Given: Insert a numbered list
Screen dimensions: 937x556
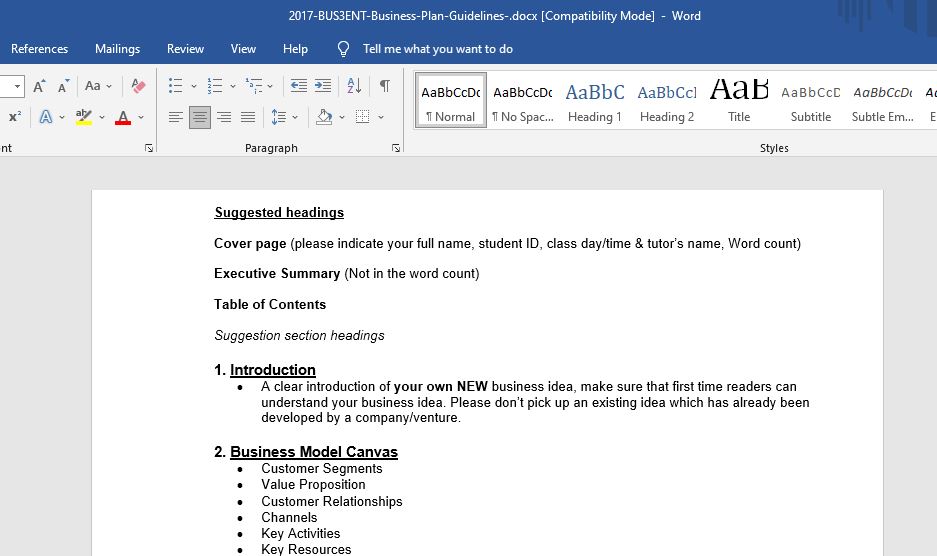Looking at the screenshot, I should pos(215,85).
